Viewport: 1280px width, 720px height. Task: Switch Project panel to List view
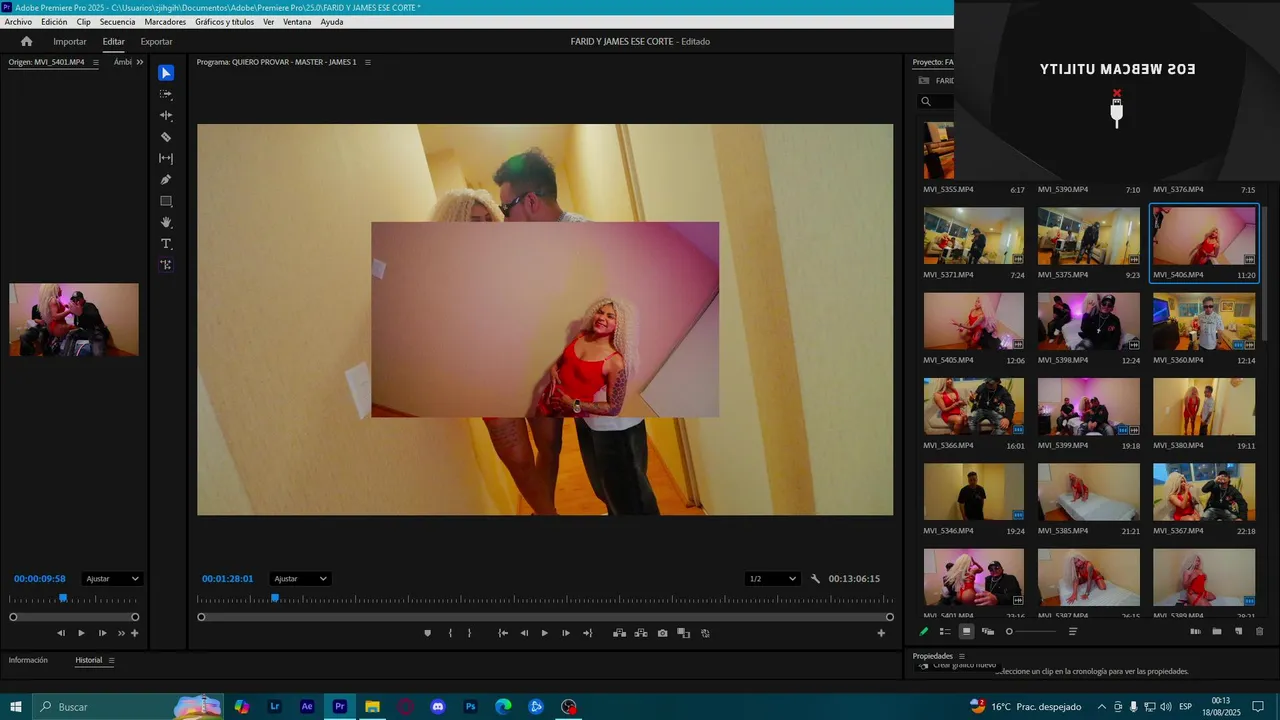pos(945,632)
